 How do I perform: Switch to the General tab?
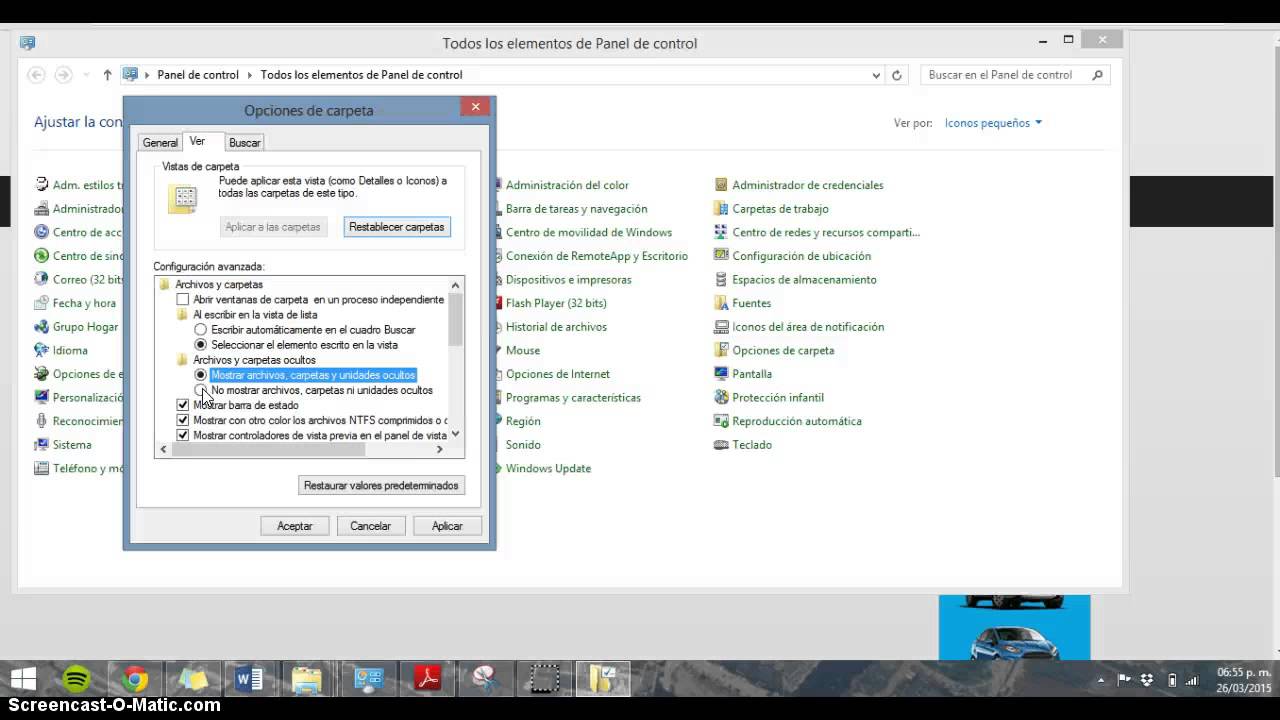[160, 143]
